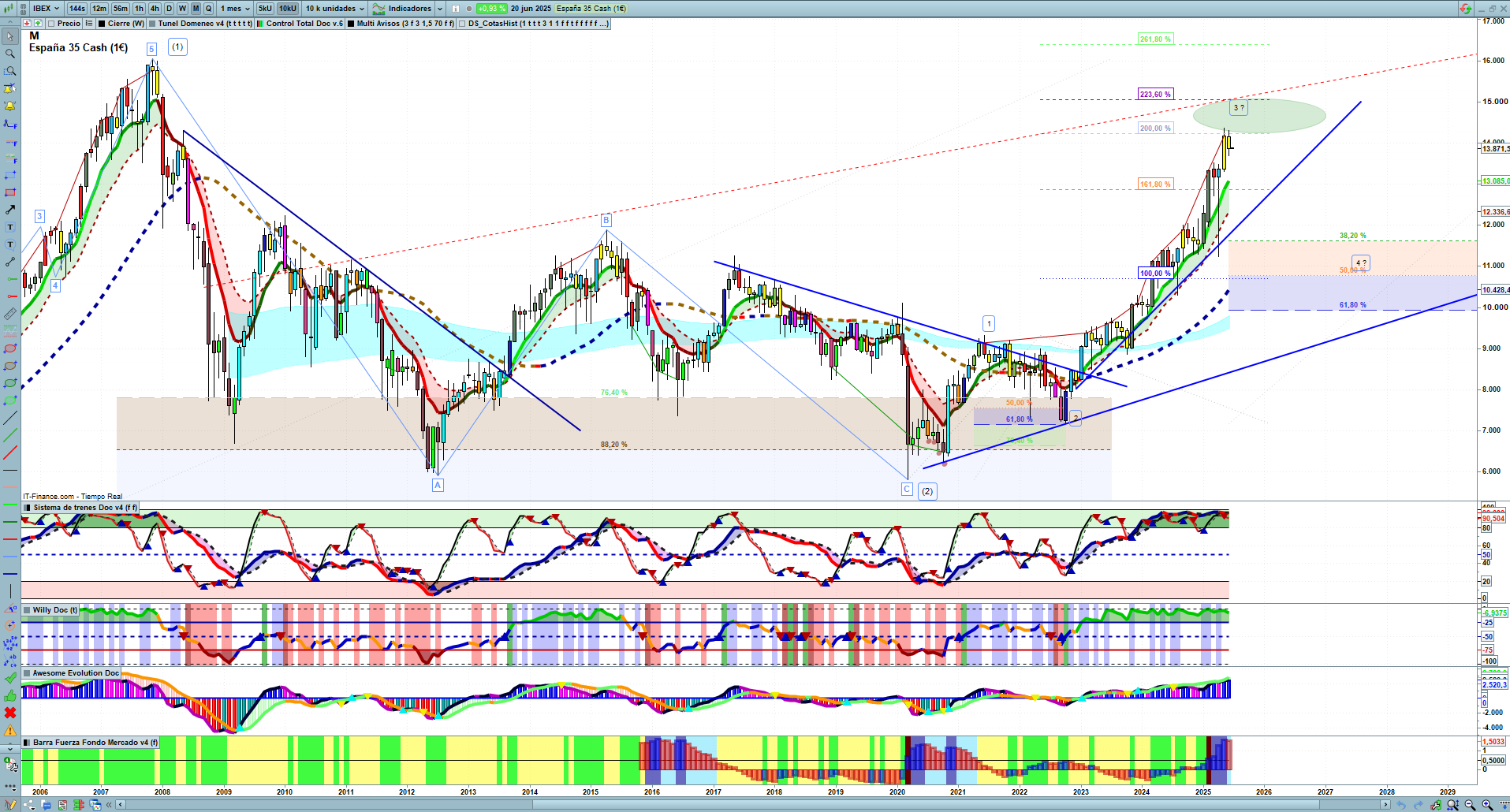Viewport: 1510px width, 812px height.
Task: Toggle the Tunel Domenec v4 indicator box
Action: [x=152, y=24]
